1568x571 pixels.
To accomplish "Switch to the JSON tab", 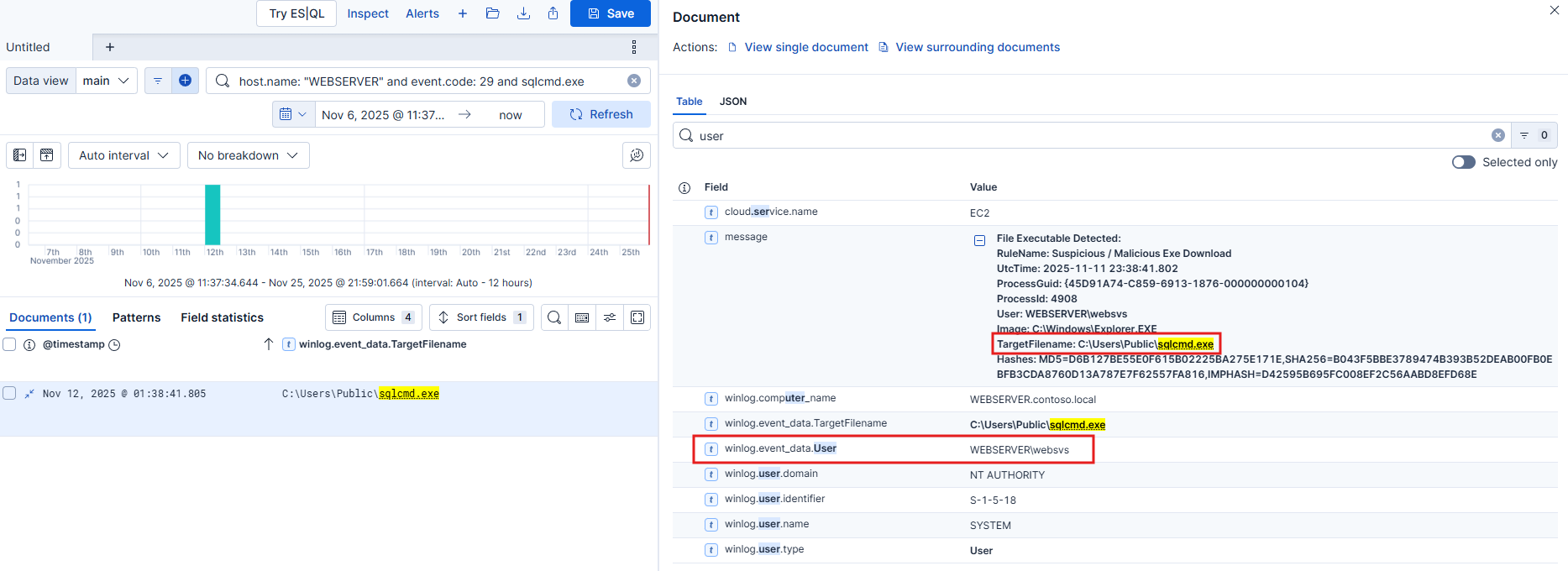I will (732, 102).
